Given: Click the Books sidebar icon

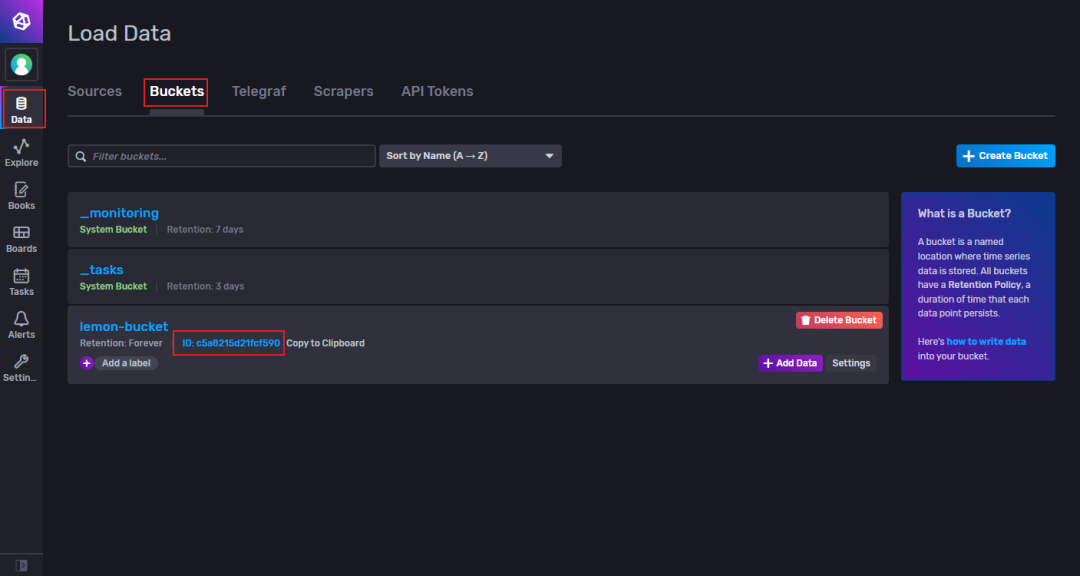Looking at the screenshot, I should coord(21,194).
